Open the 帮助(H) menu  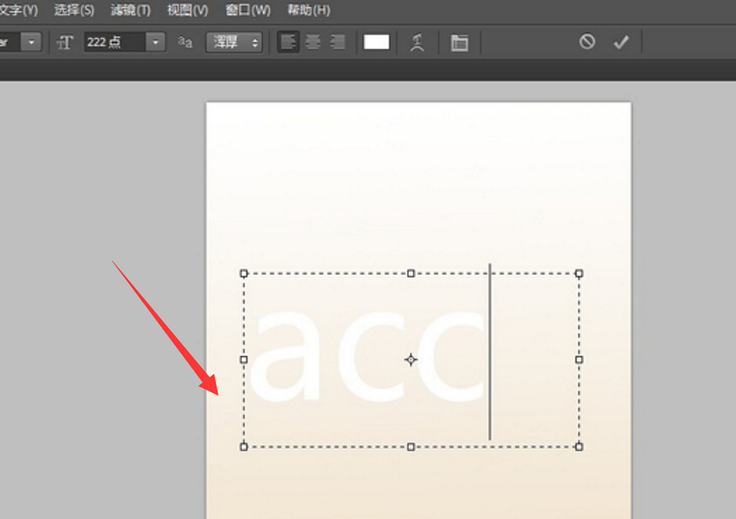point(308,10)
